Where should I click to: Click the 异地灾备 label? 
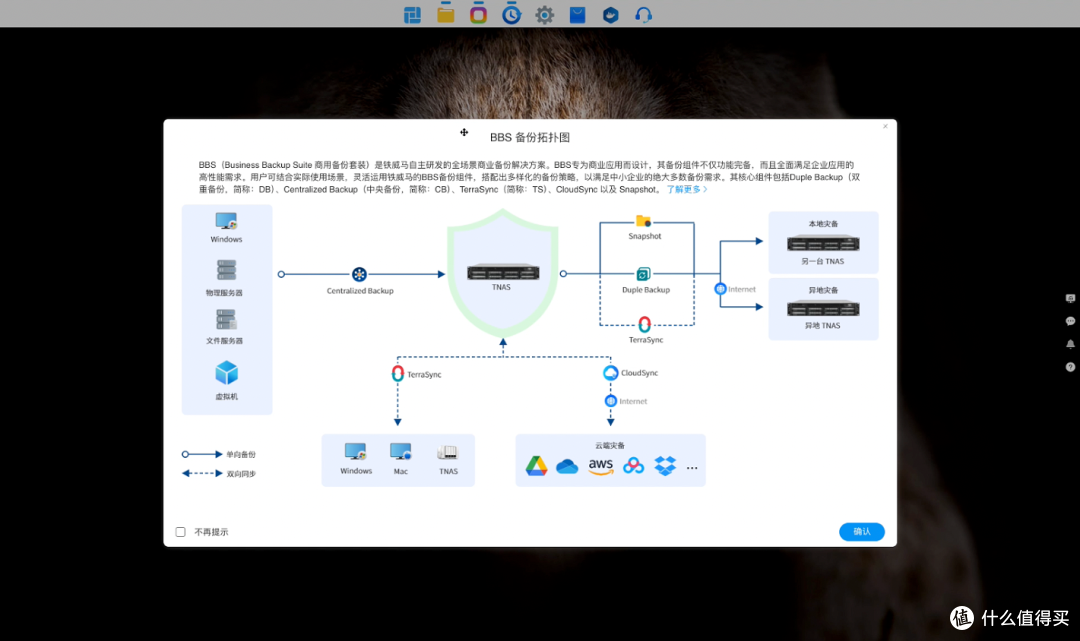pyautogui.click(x=823, y=290)
